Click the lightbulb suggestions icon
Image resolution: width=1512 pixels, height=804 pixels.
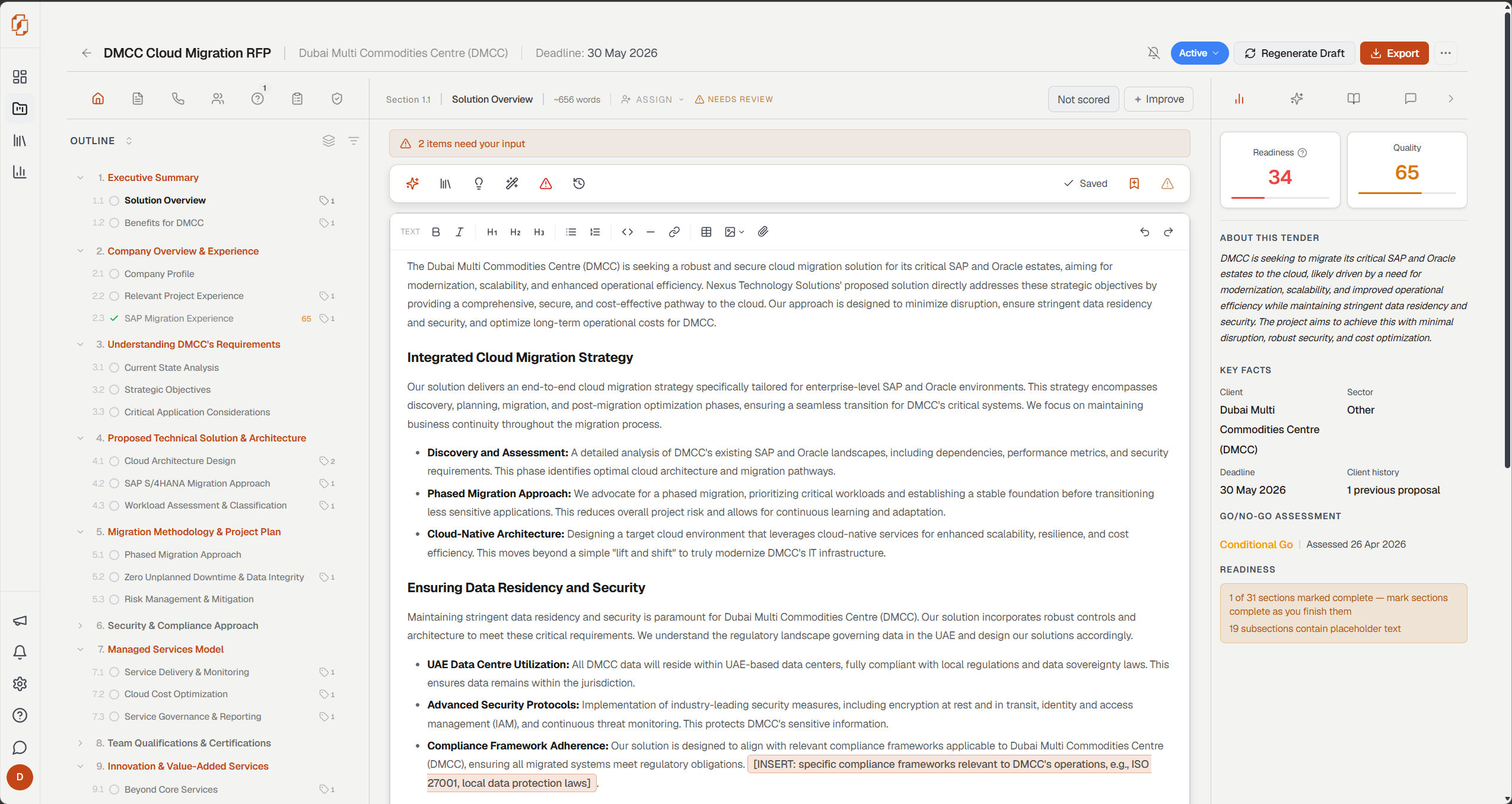[x=479, y=184]
